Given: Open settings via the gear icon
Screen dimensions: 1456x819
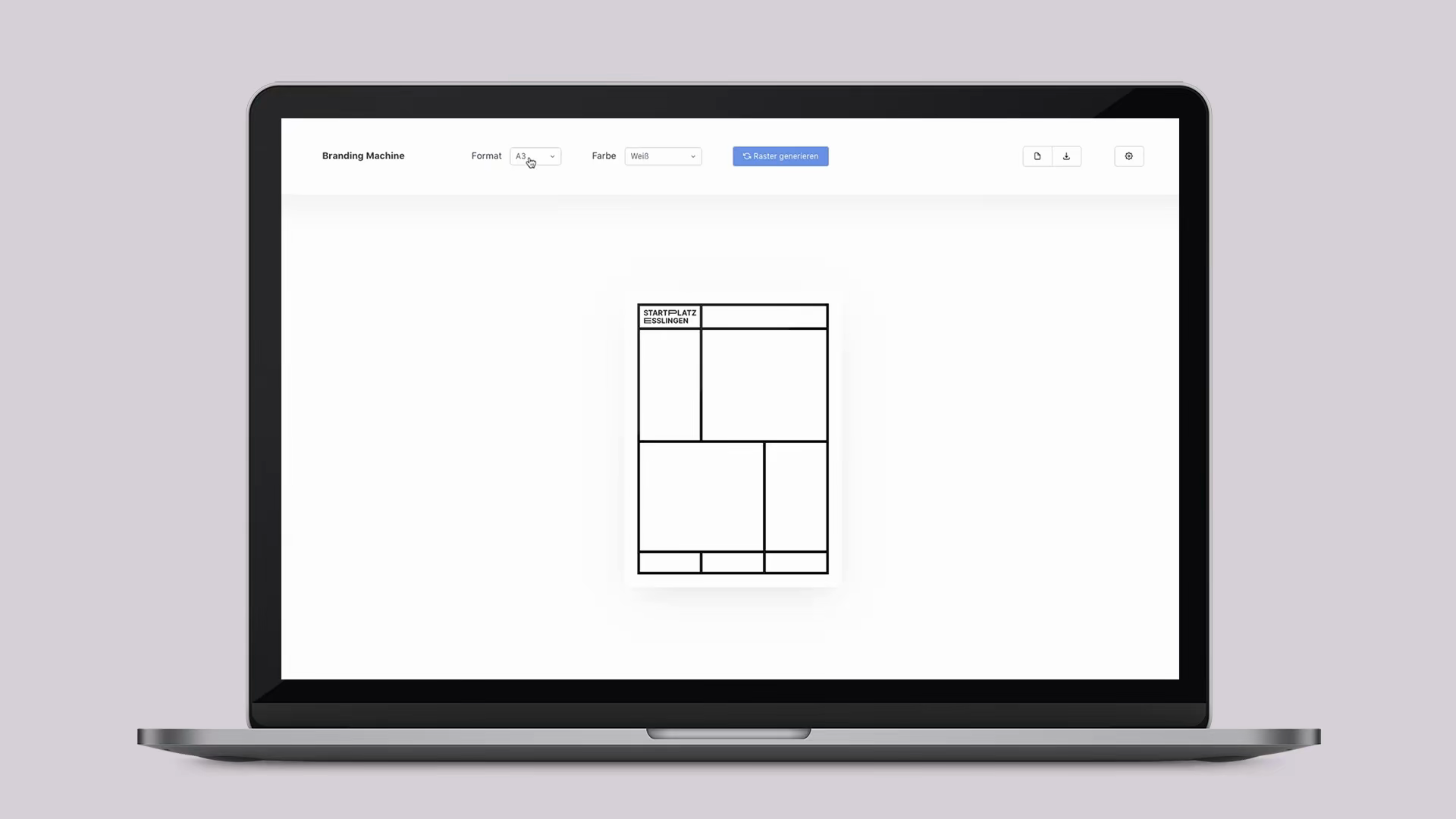Looking at the screenshot, I should pyautogui.click(x=1128, y=156).
